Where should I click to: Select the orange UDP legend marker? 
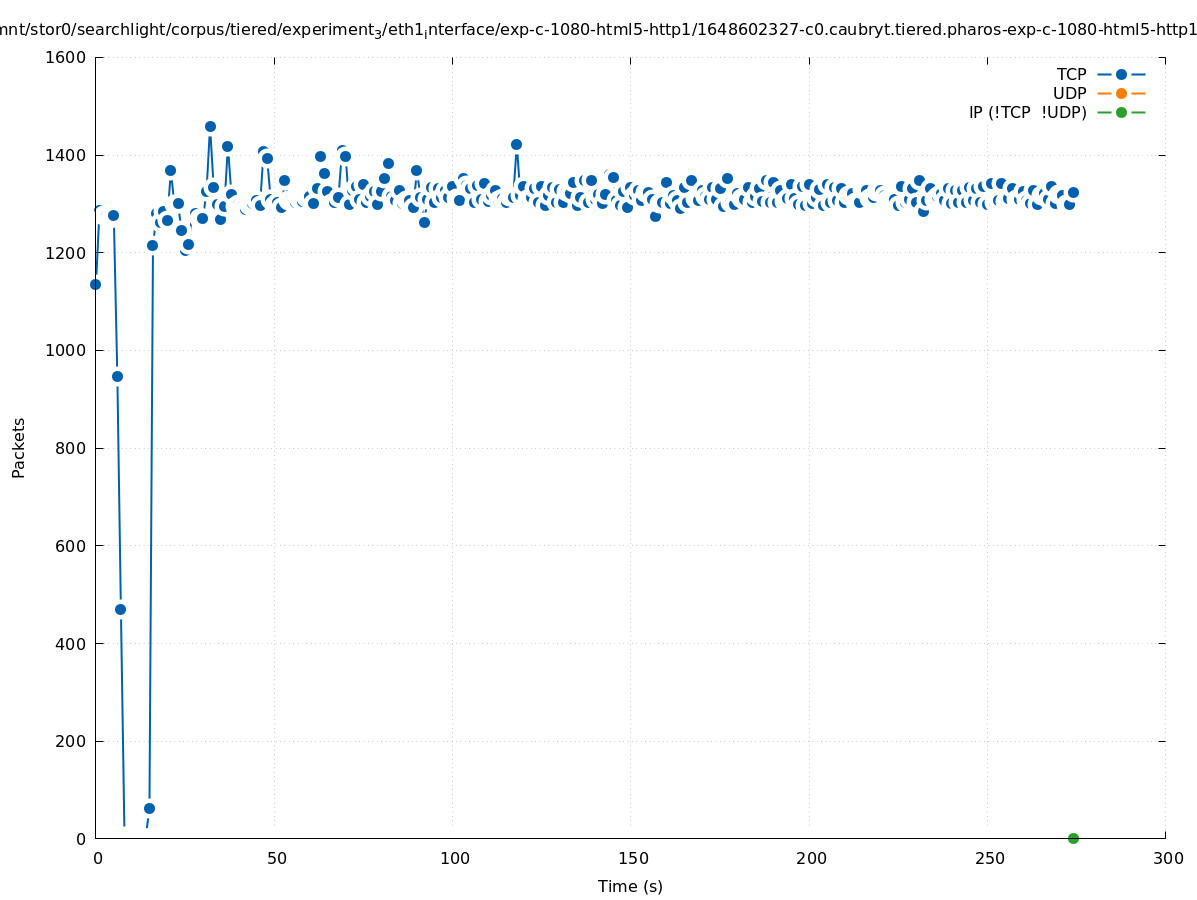[x=1121, y=94]
